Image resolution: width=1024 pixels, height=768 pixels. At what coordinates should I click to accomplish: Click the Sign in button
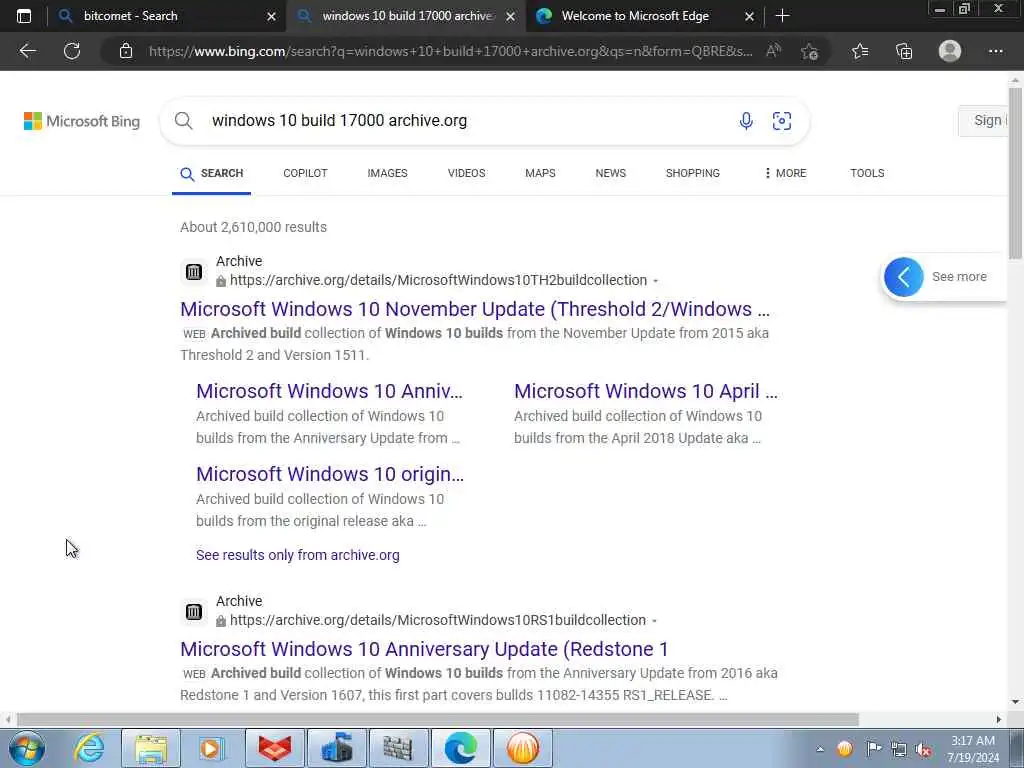(x=984, y=121)
